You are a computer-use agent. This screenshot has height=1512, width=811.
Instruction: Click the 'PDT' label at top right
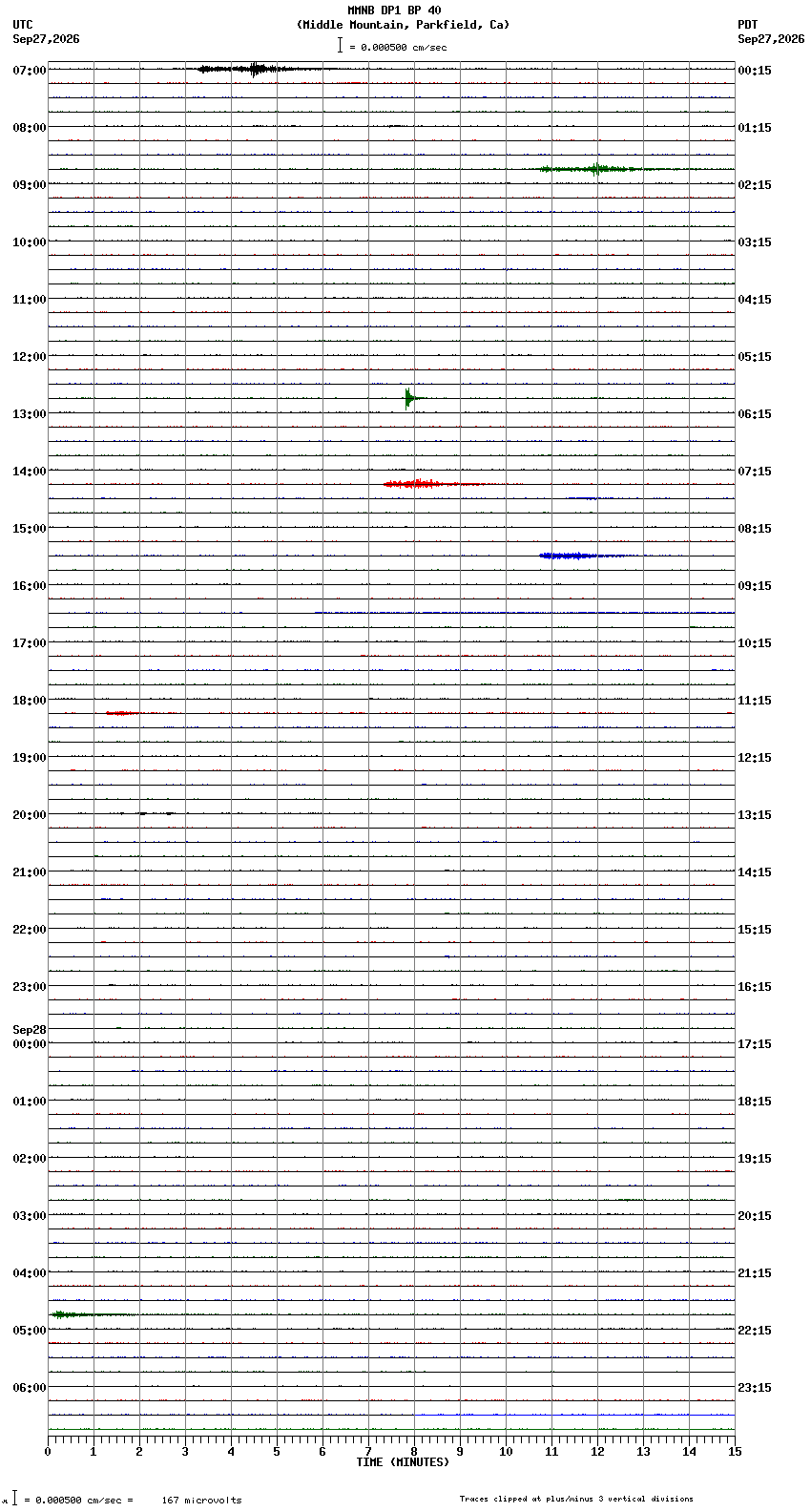pyautogui.click(x=748, y=25)
